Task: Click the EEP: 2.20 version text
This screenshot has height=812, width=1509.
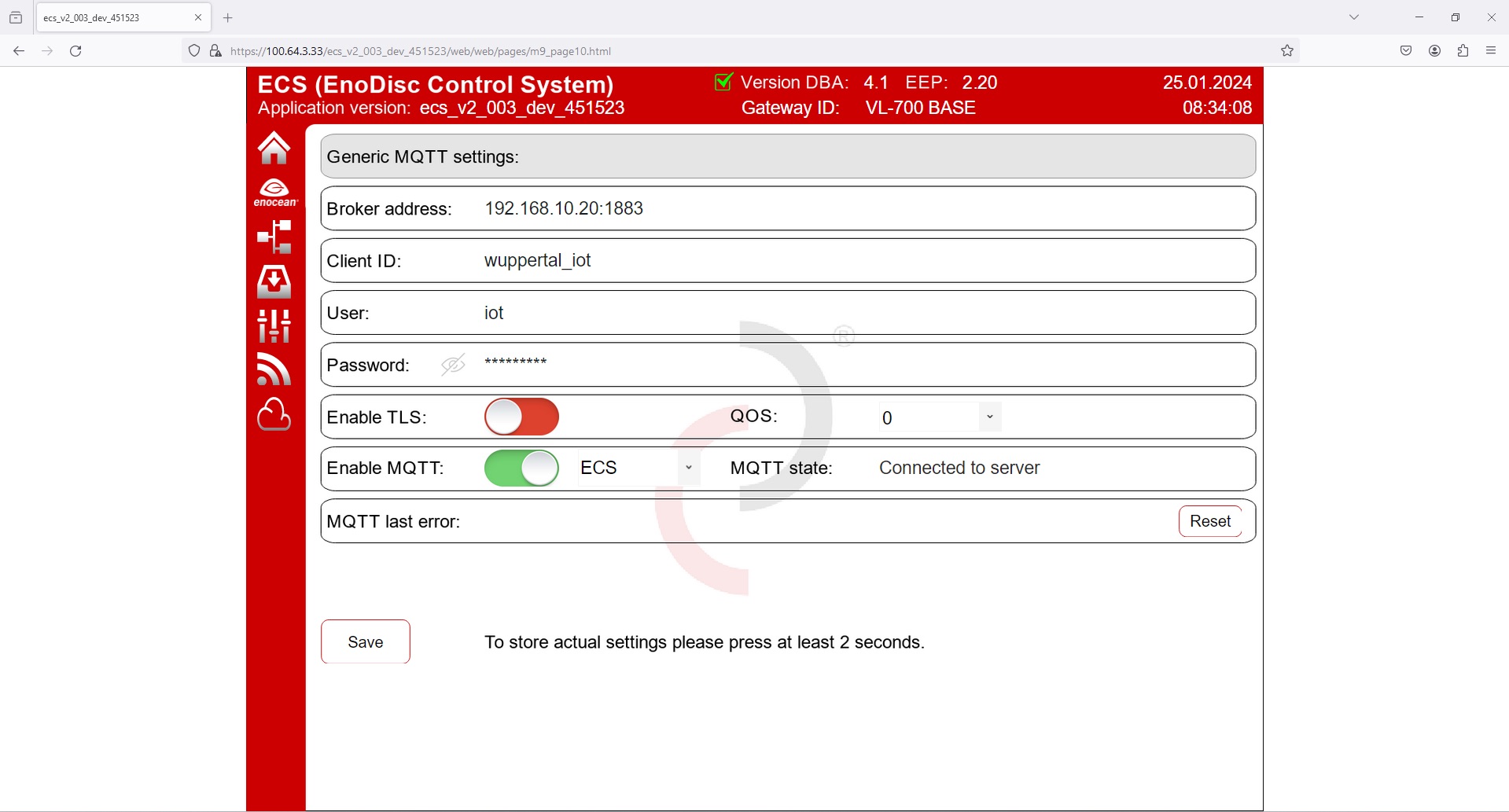Action: 951,83
